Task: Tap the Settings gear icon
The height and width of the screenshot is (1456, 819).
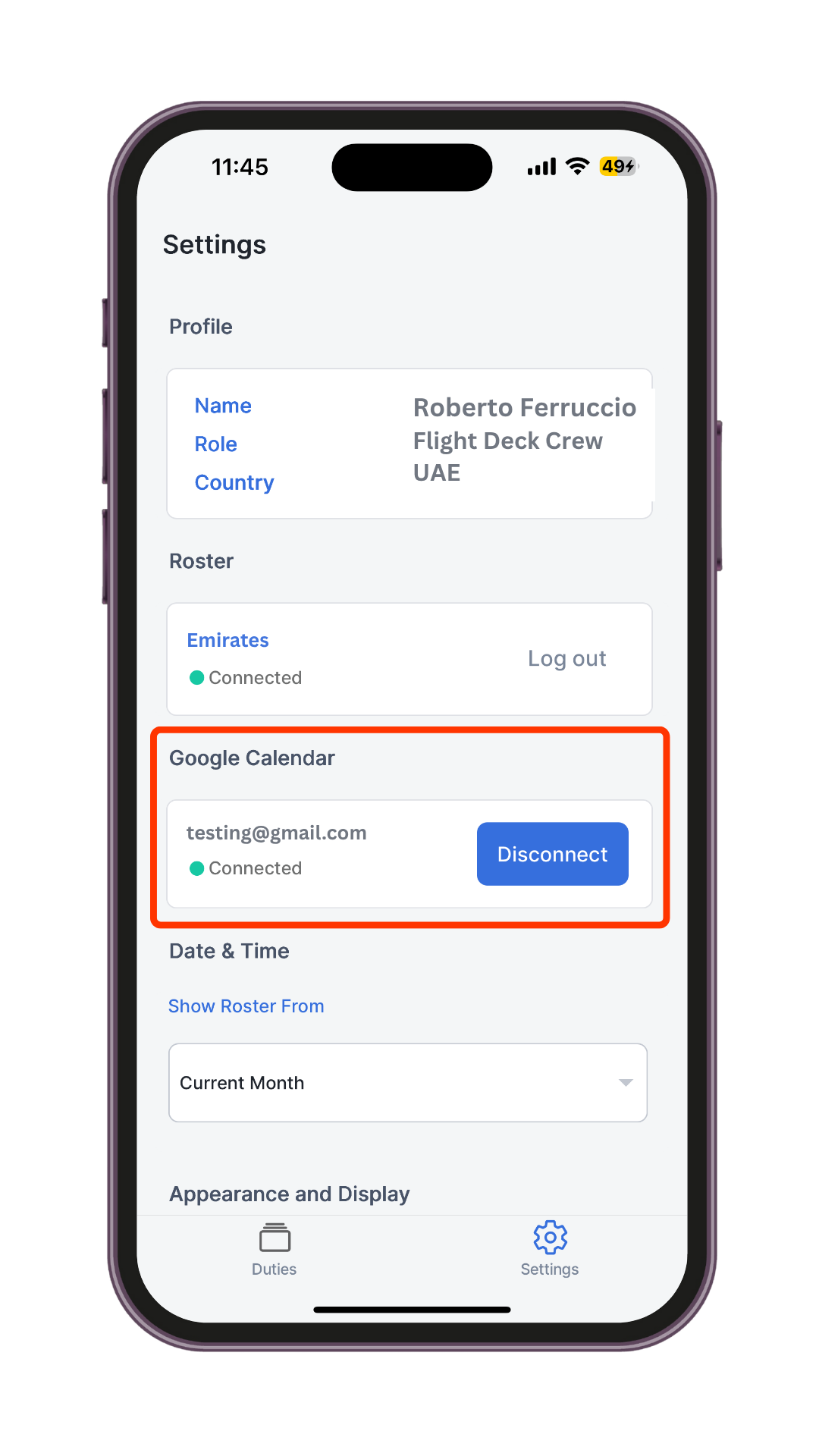Action: coord(550,1237)
